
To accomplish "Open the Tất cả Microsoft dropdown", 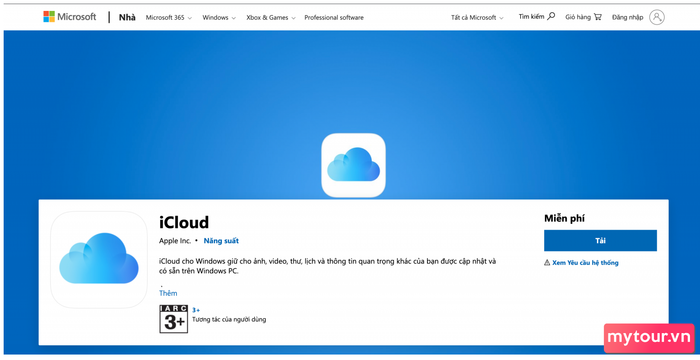I will [477, 18].
